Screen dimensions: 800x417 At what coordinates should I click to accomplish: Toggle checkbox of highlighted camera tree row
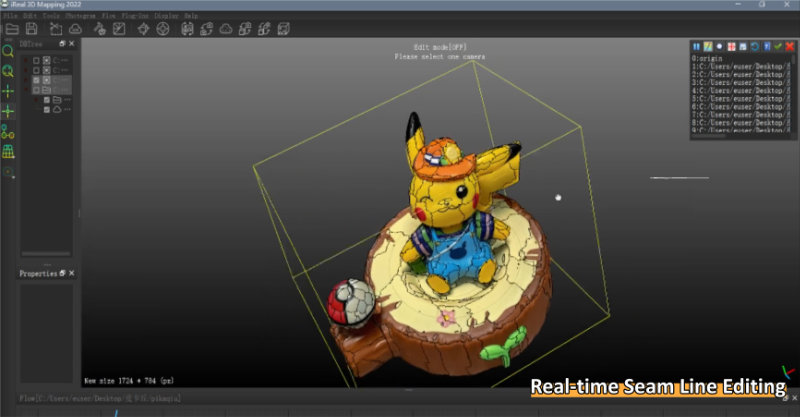click(x=36, y=80)
